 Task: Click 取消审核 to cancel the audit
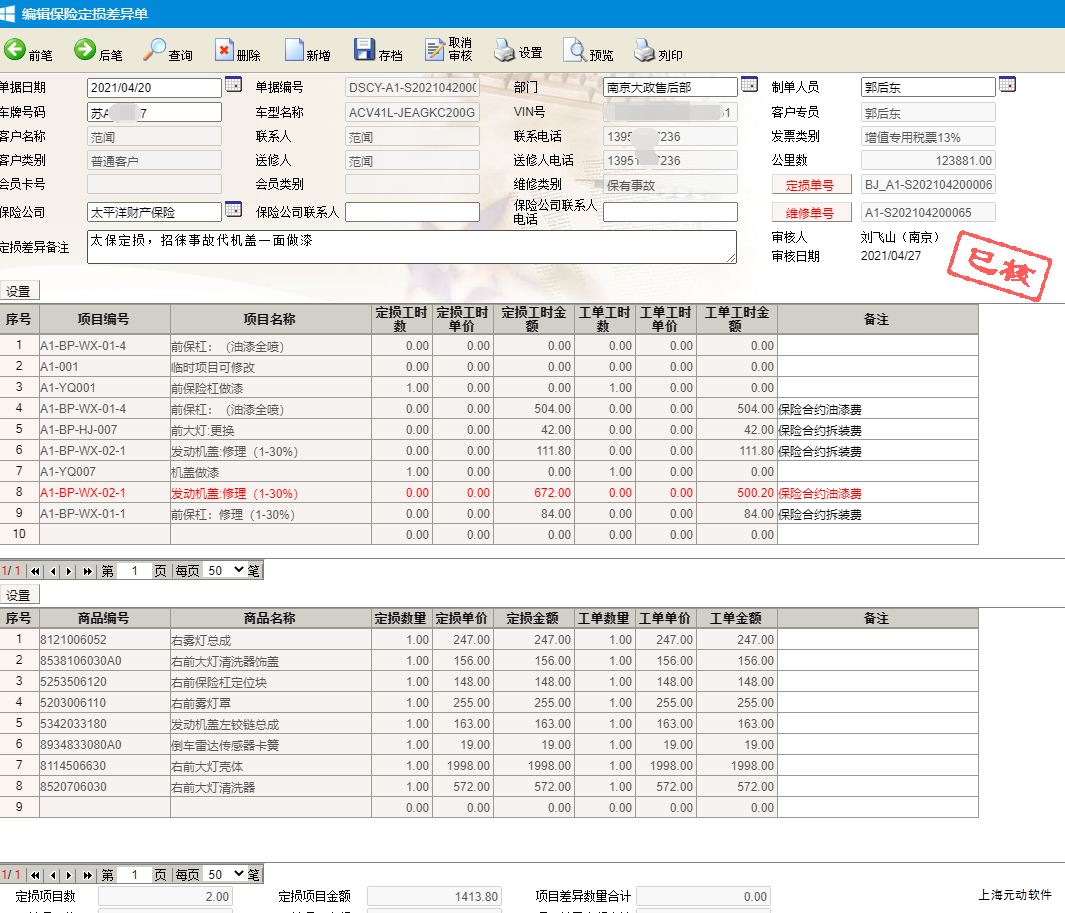pos(435,51)
